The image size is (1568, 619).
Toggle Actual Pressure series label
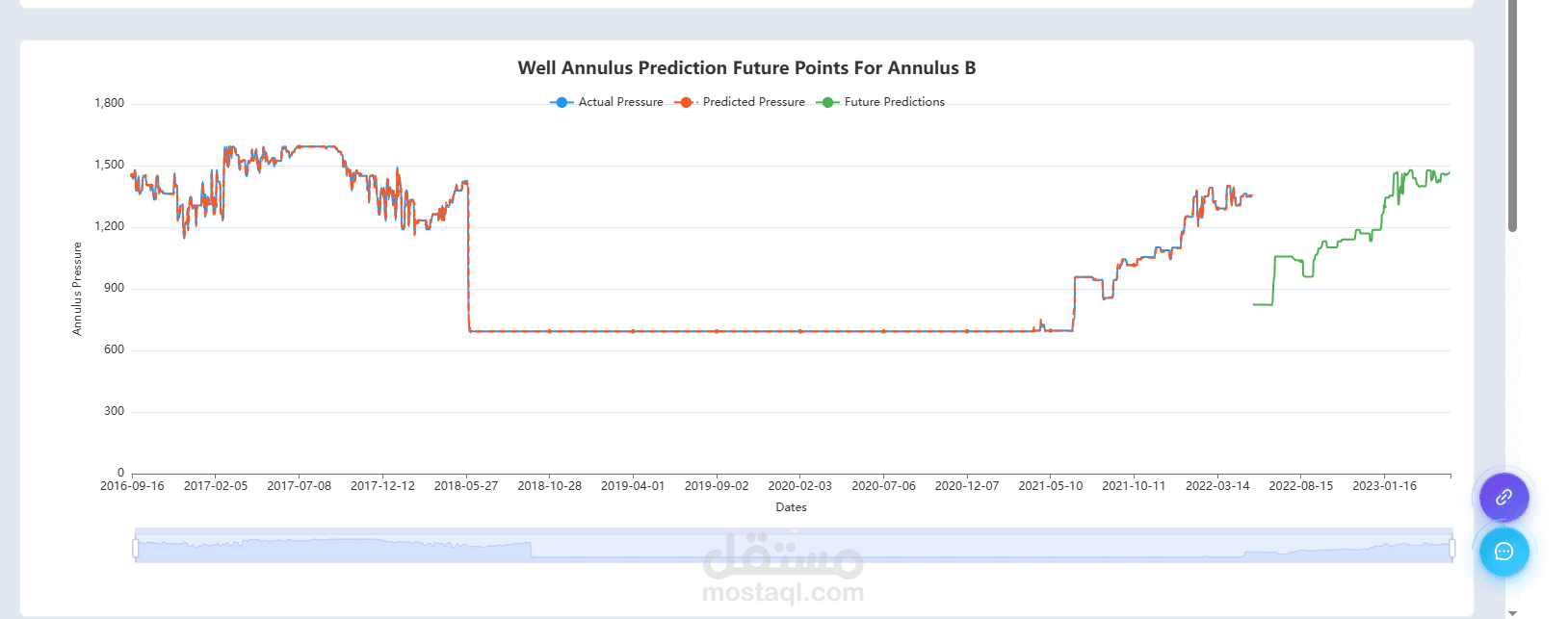pos(620,102)
